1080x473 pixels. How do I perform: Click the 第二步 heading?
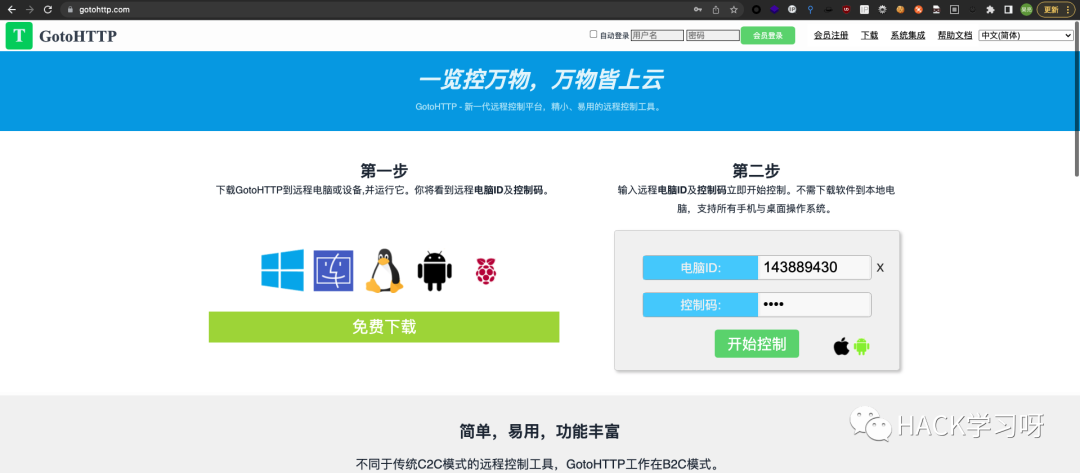point(756,171)
